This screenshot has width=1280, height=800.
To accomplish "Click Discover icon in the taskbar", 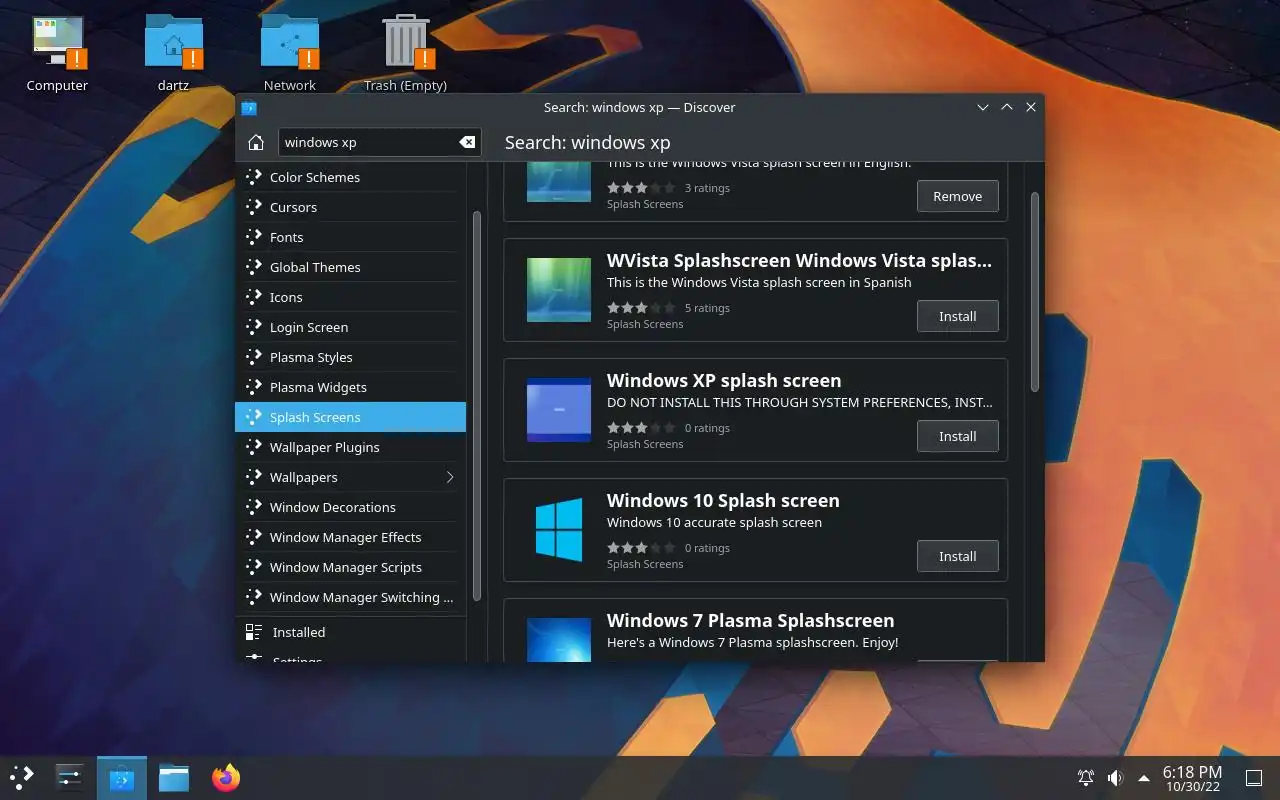I will tap(122, 777).
